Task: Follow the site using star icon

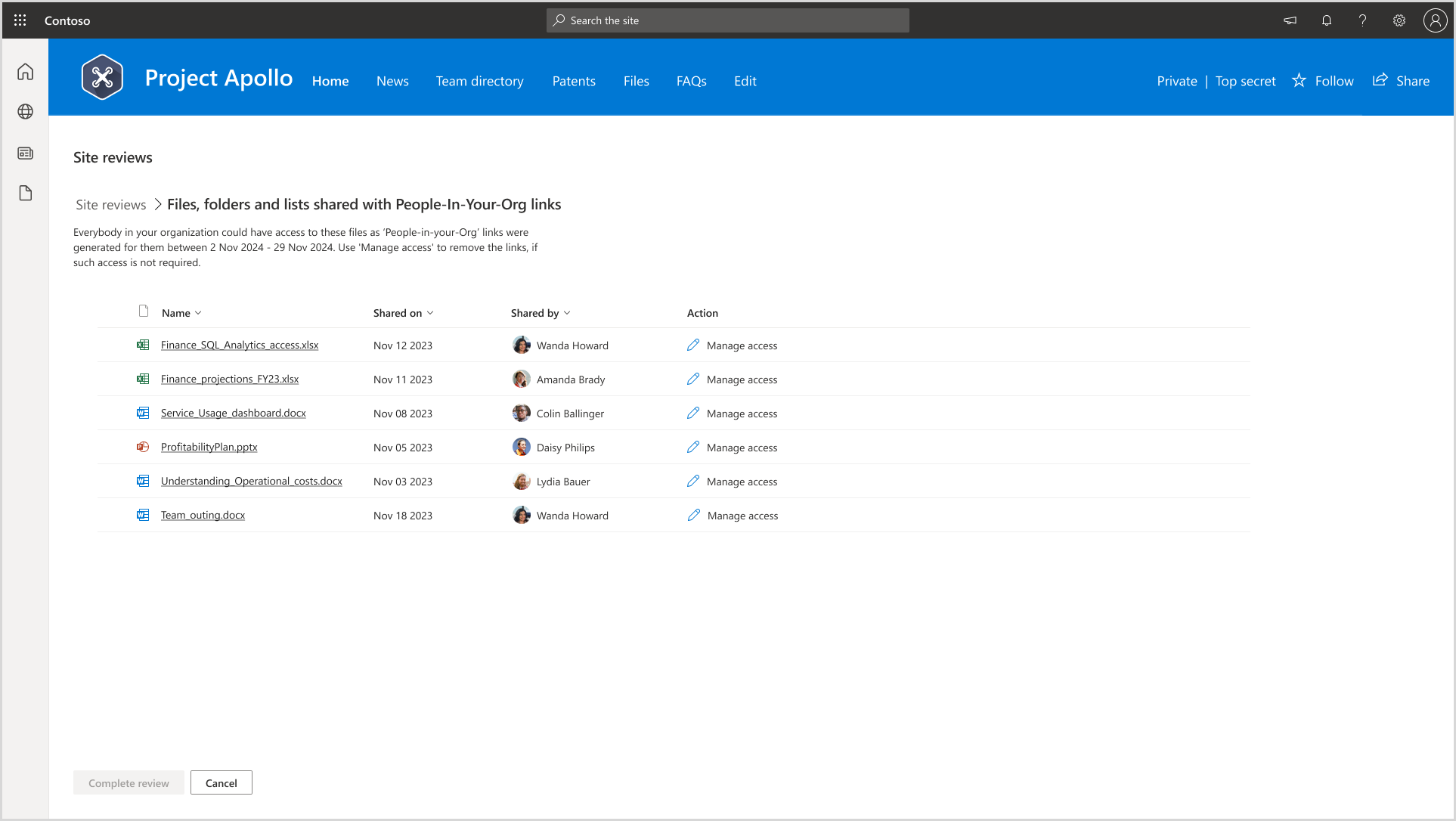Action: point(1299,80)
